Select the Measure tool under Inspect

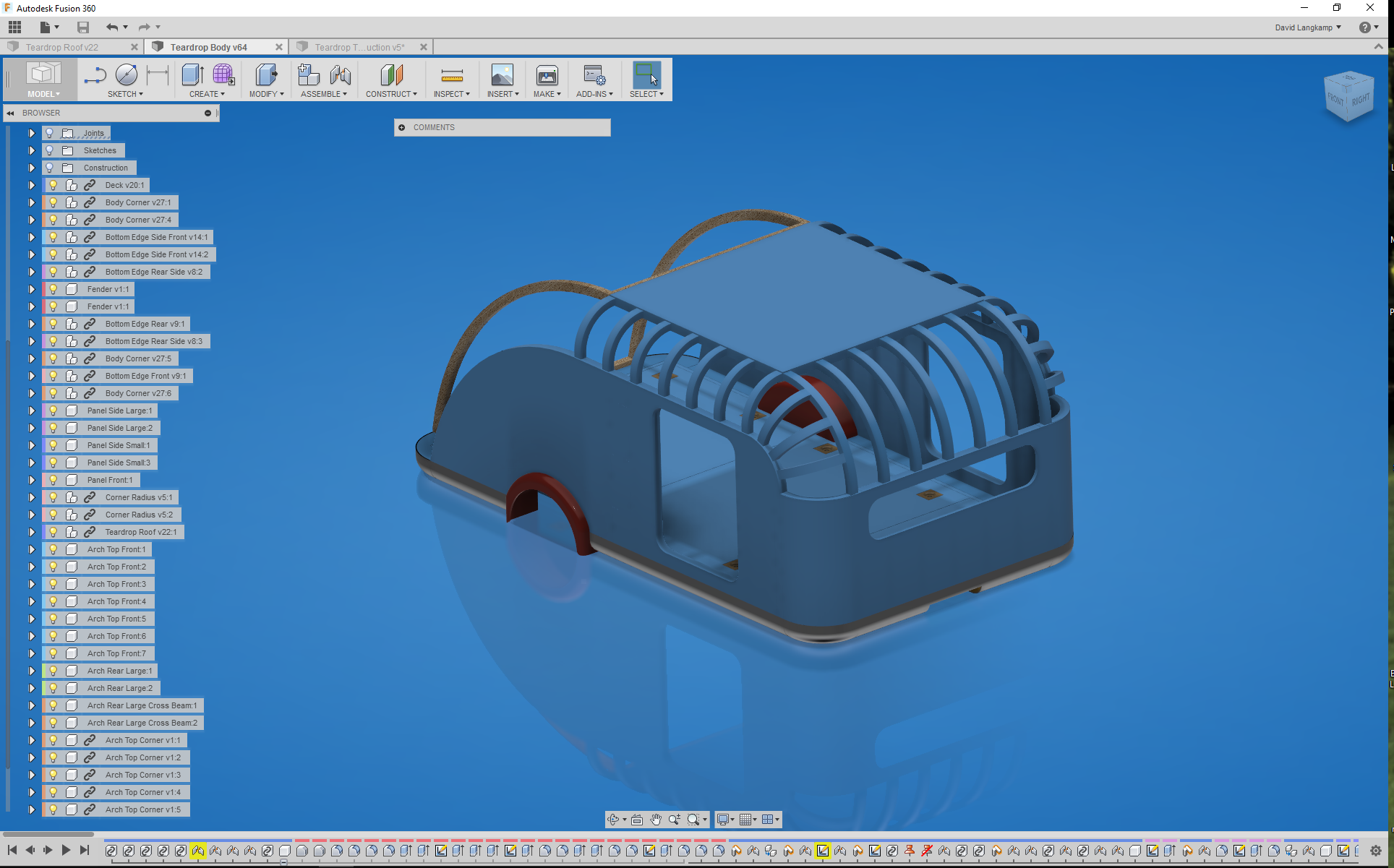coord(451,75)
